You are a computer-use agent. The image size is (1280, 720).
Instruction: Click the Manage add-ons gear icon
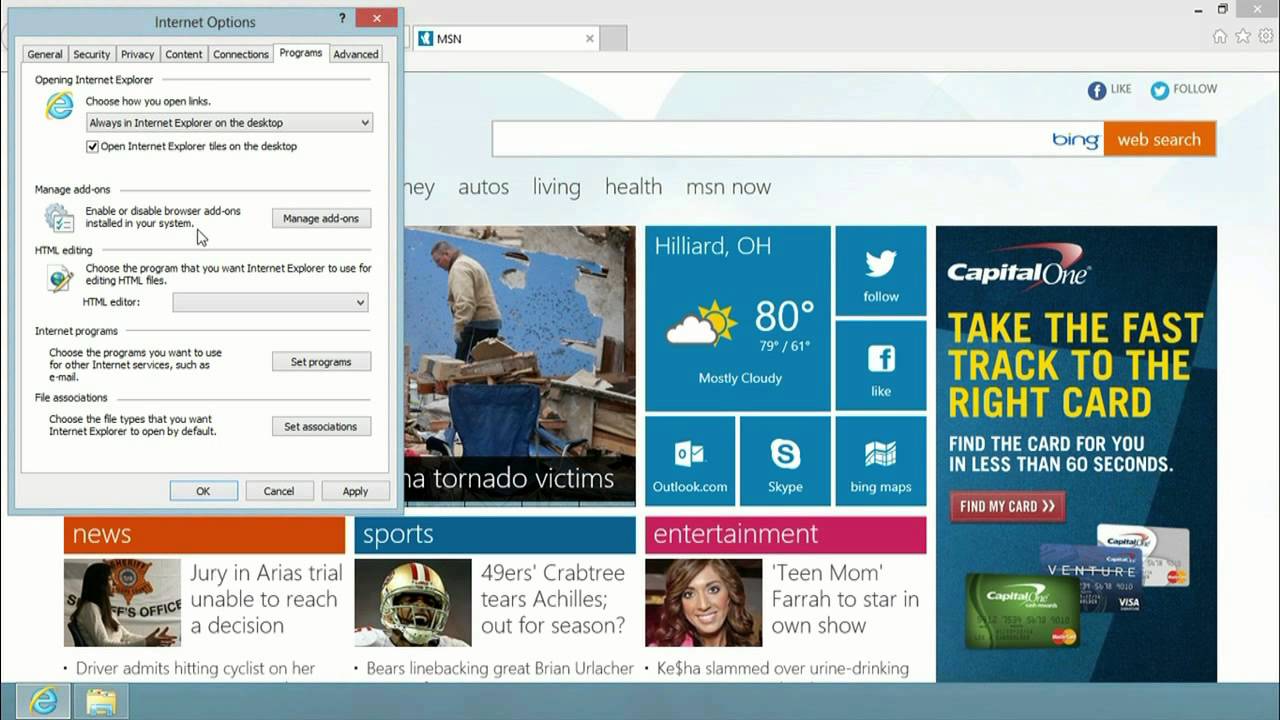click(59, 217)
